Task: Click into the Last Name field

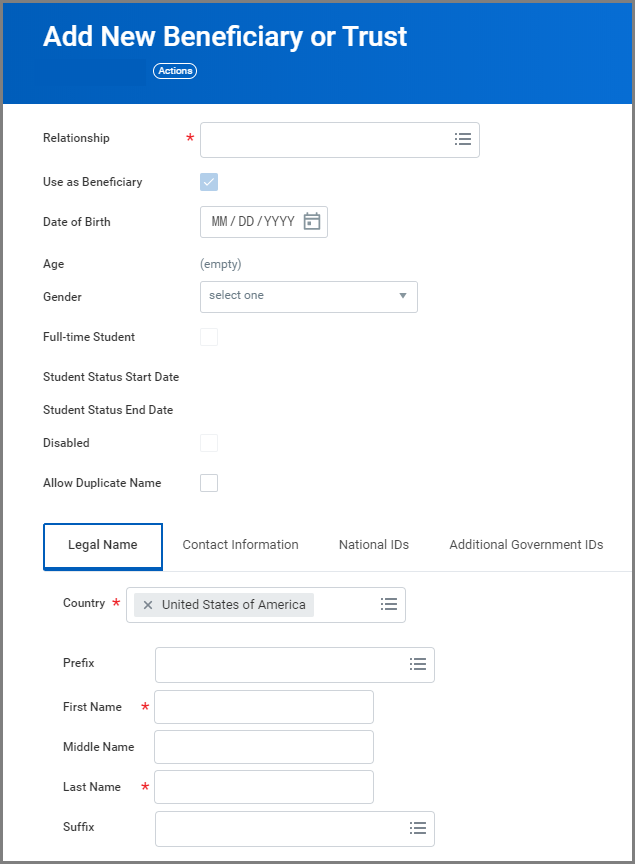Action: point(264,787)
